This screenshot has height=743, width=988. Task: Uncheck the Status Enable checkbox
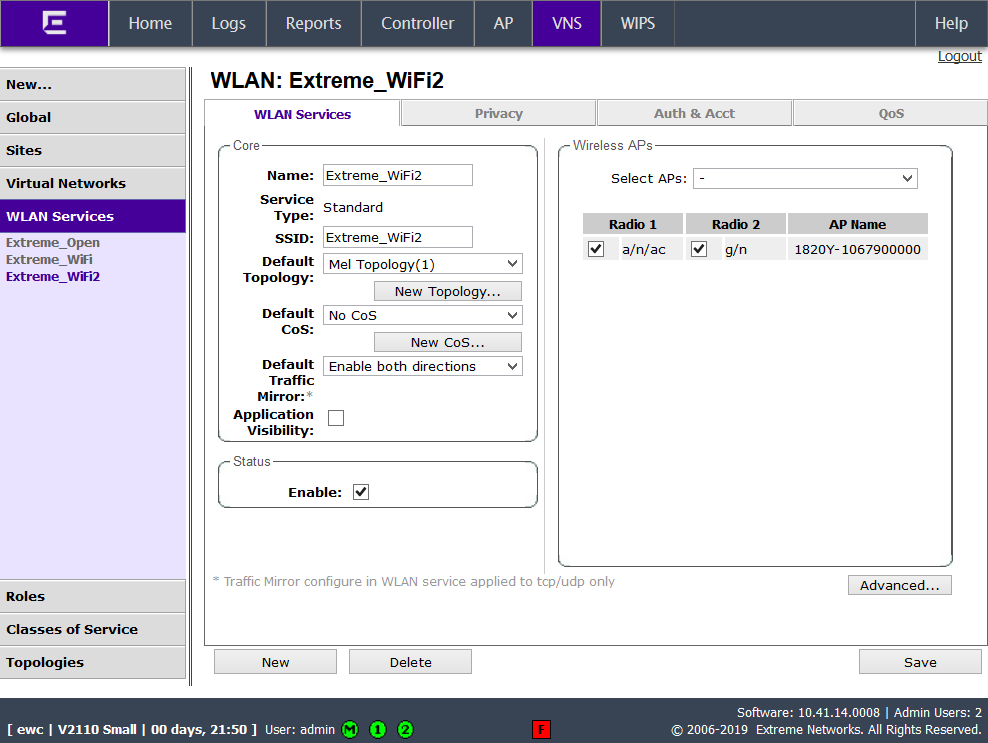click(361, 492)
